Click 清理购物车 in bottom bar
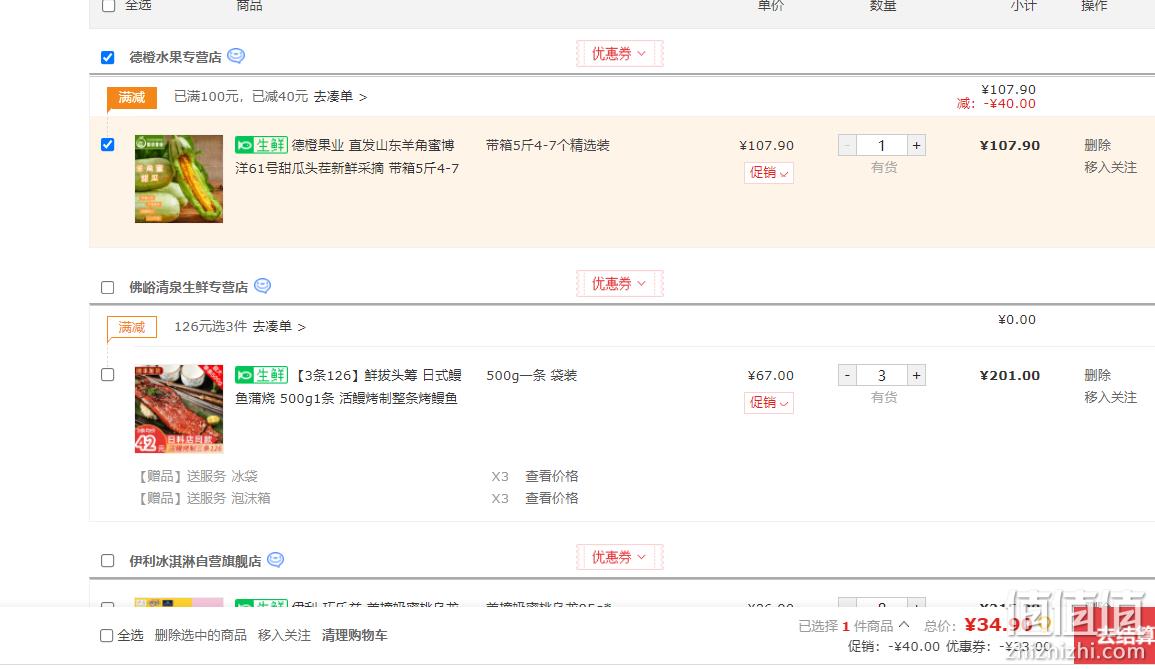 tap(354, 635)
